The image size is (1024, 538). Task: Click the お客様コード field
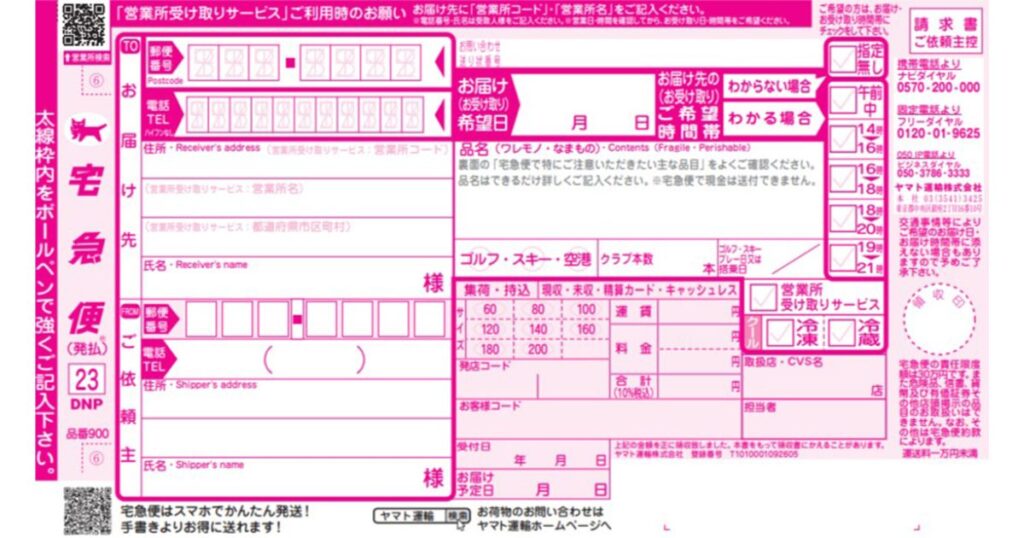click(x=598, y=419)
